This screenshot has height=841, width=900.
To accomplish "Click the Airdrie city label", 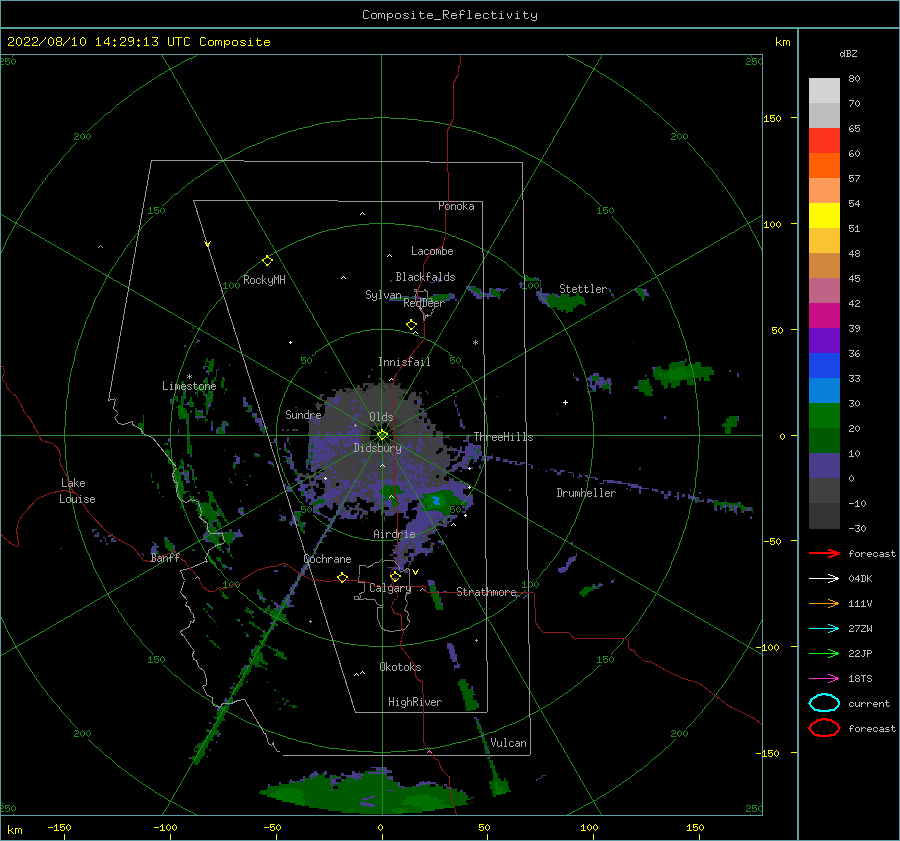I will tap(394, 534).
